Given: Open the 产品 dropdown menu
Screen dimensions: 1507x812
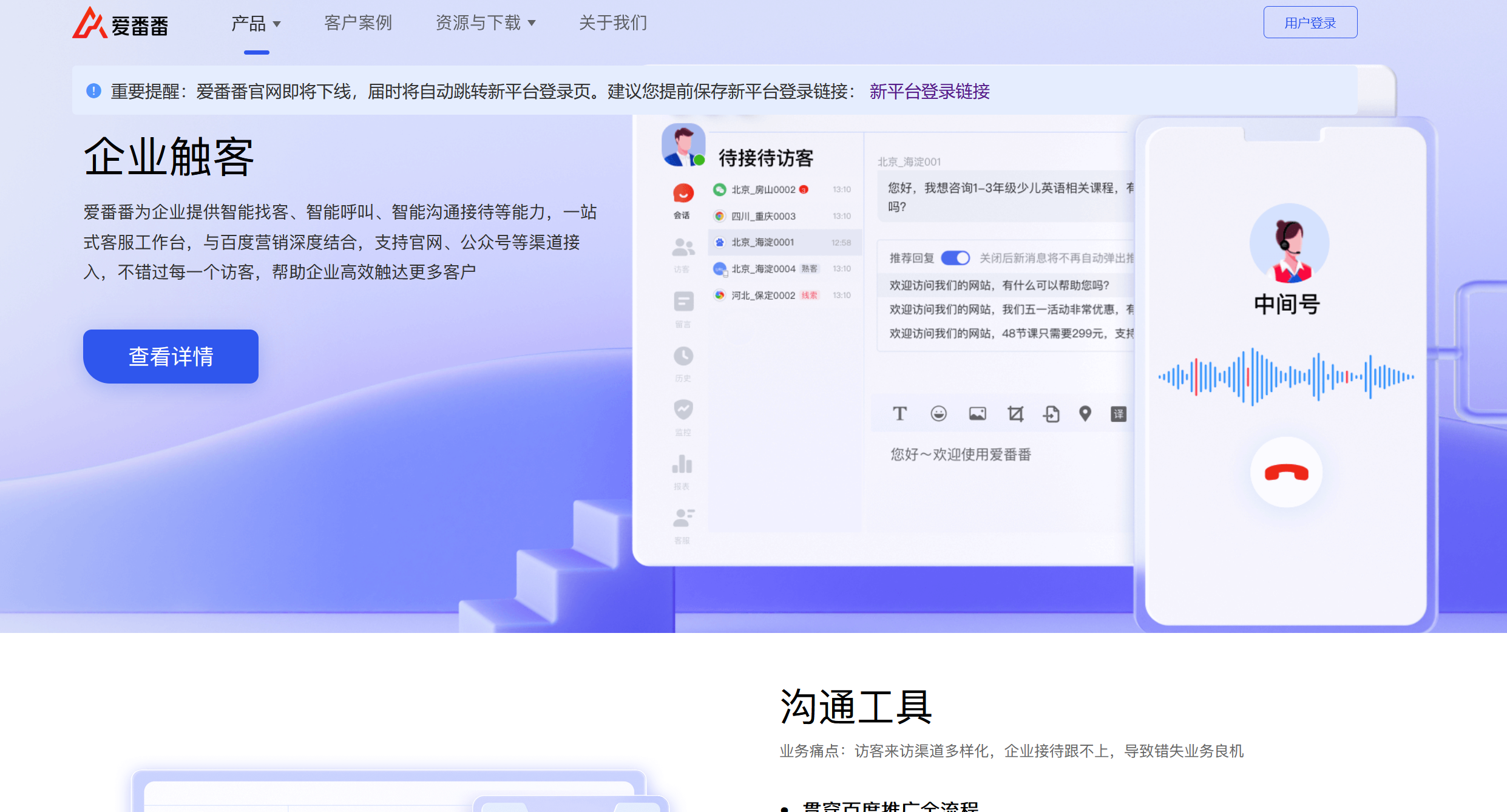Looking at the screenshot, I should 256,24.
